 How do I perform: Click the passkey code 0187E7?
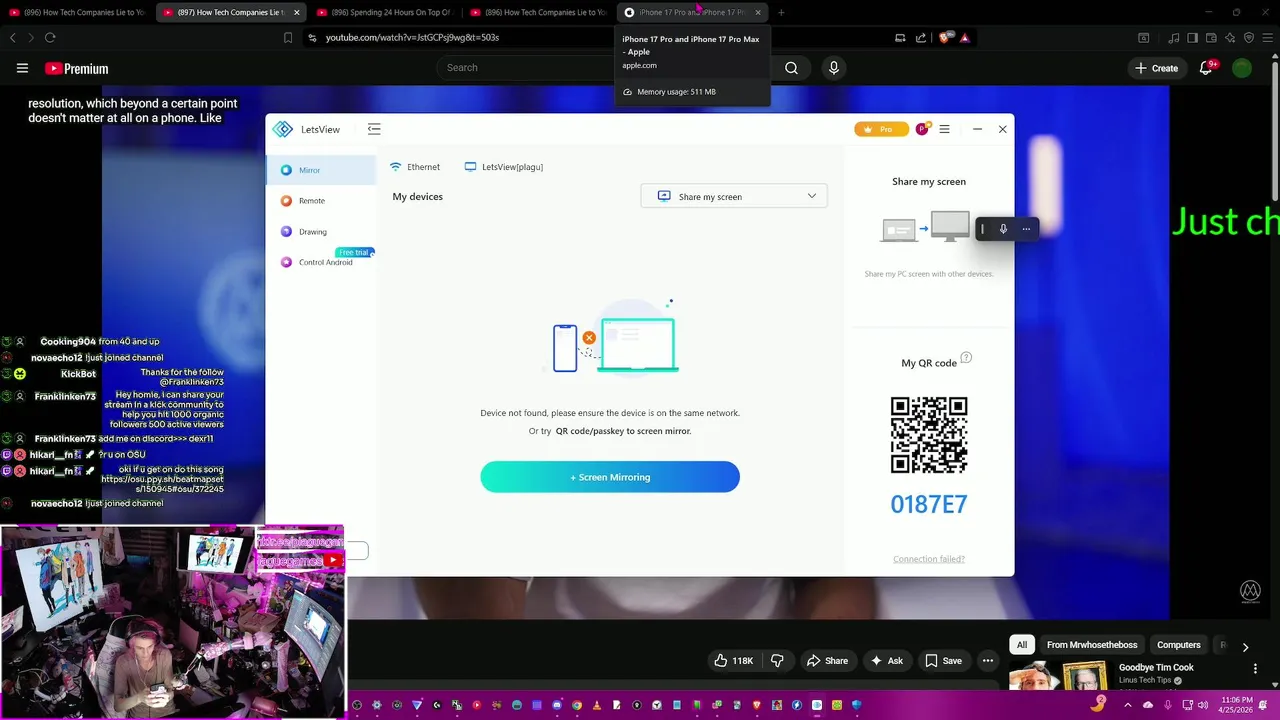tap(929, 504)
